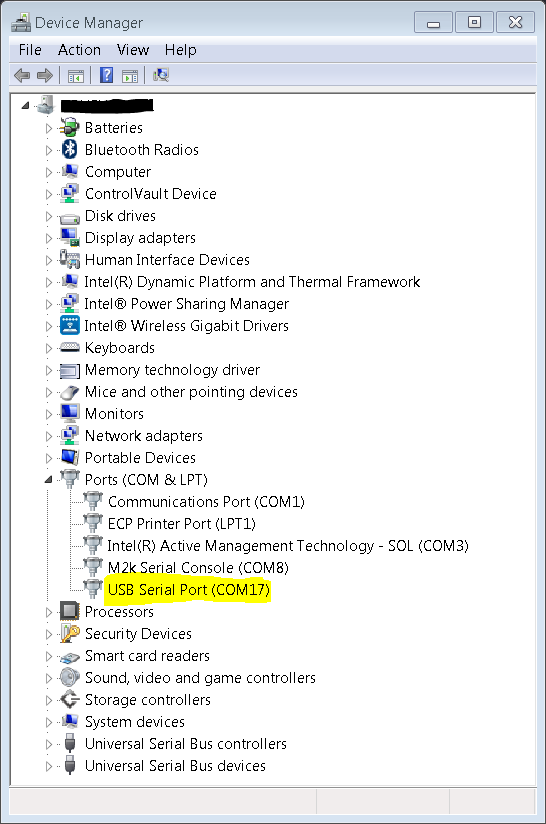This screenshot has width=546, height=824.
Task: Toggle the action pane toolbar icon
Action: click(x=130, y=76)
